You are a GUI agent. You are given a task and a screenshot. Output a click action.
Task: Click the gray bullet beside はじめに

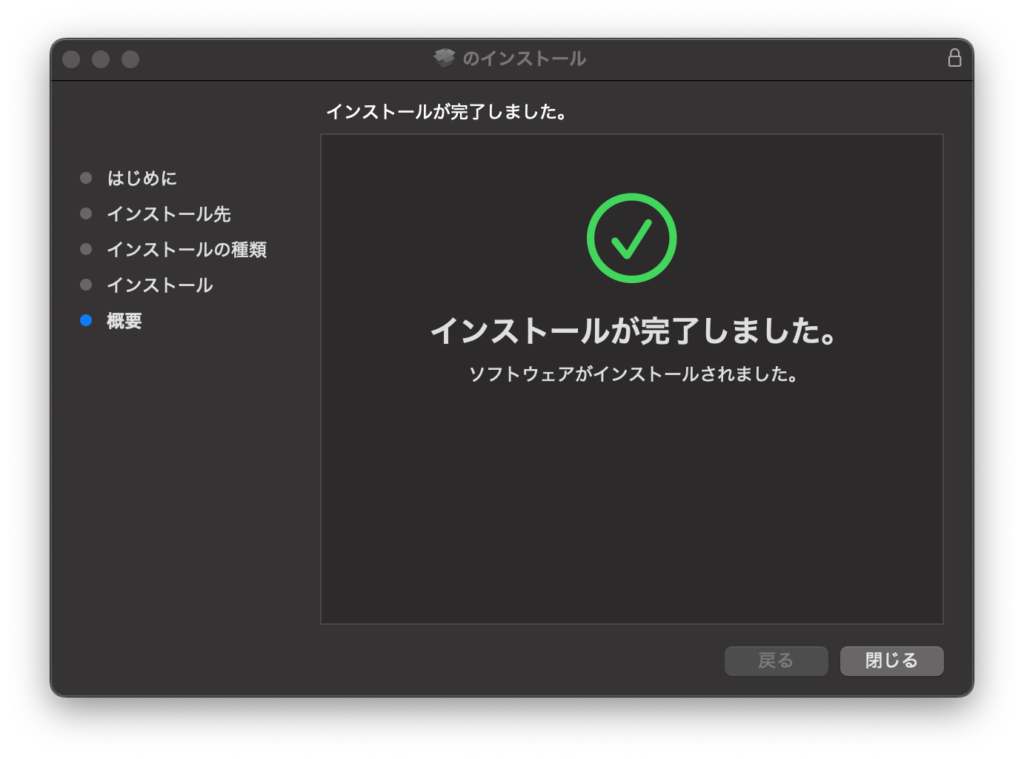[x=86, y=178]
